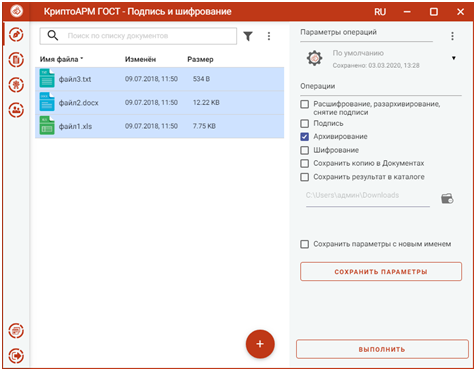Image resolution: width=476 pixels, height=371 pixels.
Task: Open the document list three-dot menu
Action: click(x=269, y=36)
